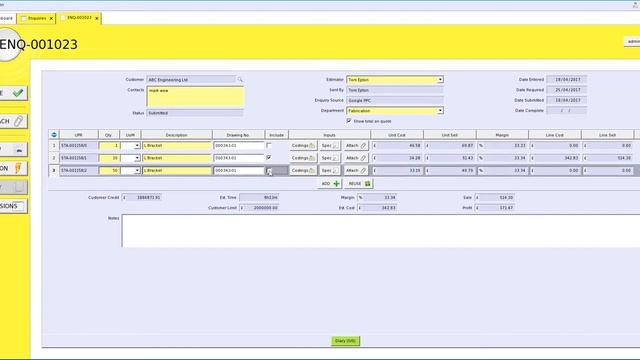Click the blue round icon in the table header corner
The image size is (640, 360).
pos(54,135)
